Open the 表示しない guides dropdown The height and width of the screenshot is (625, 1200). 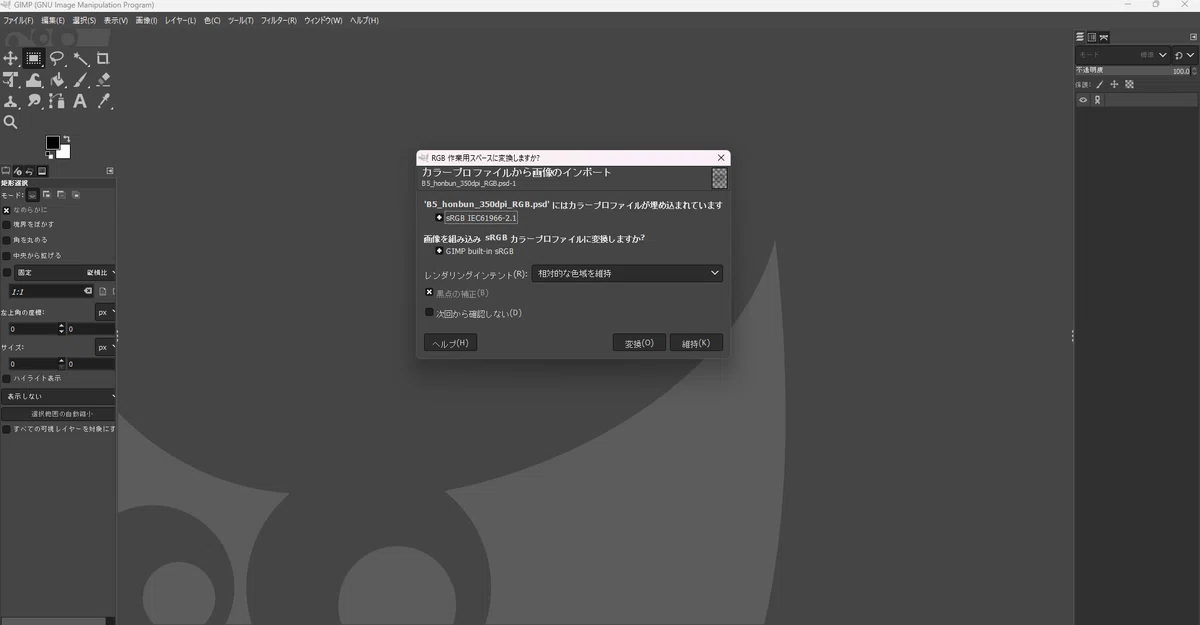[x=58, y=396]
